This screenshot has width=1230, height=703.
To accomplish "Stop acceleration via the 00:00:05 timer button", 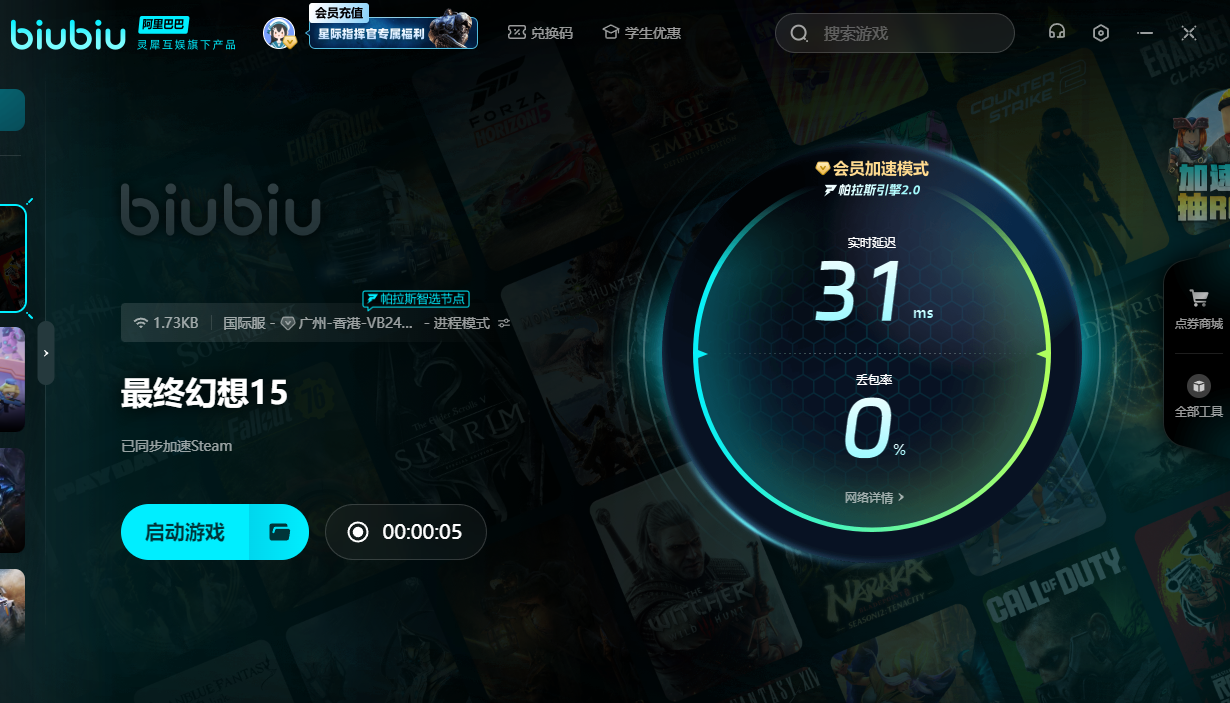I will pos(405,532).
